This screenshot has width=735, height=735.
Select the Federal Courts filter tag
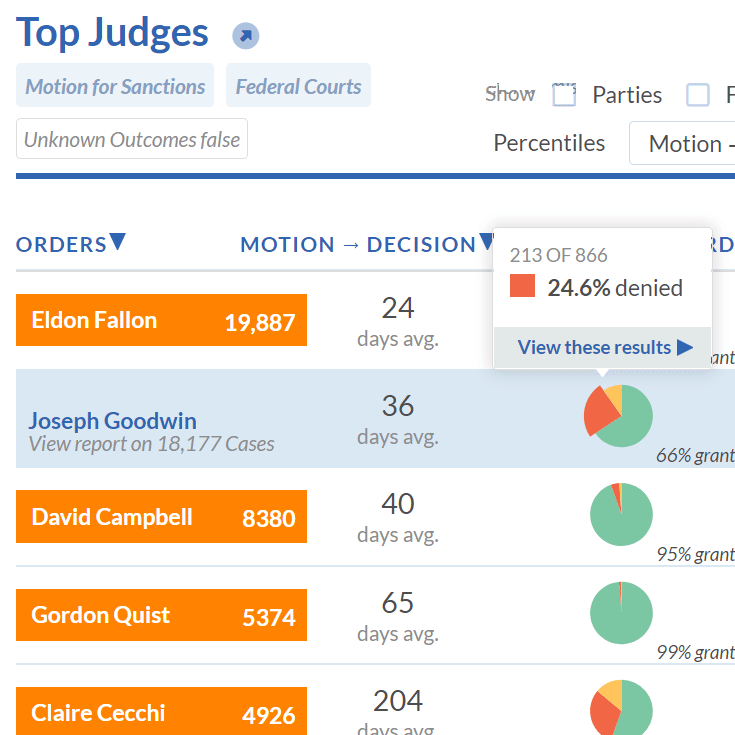click(298, 86)
